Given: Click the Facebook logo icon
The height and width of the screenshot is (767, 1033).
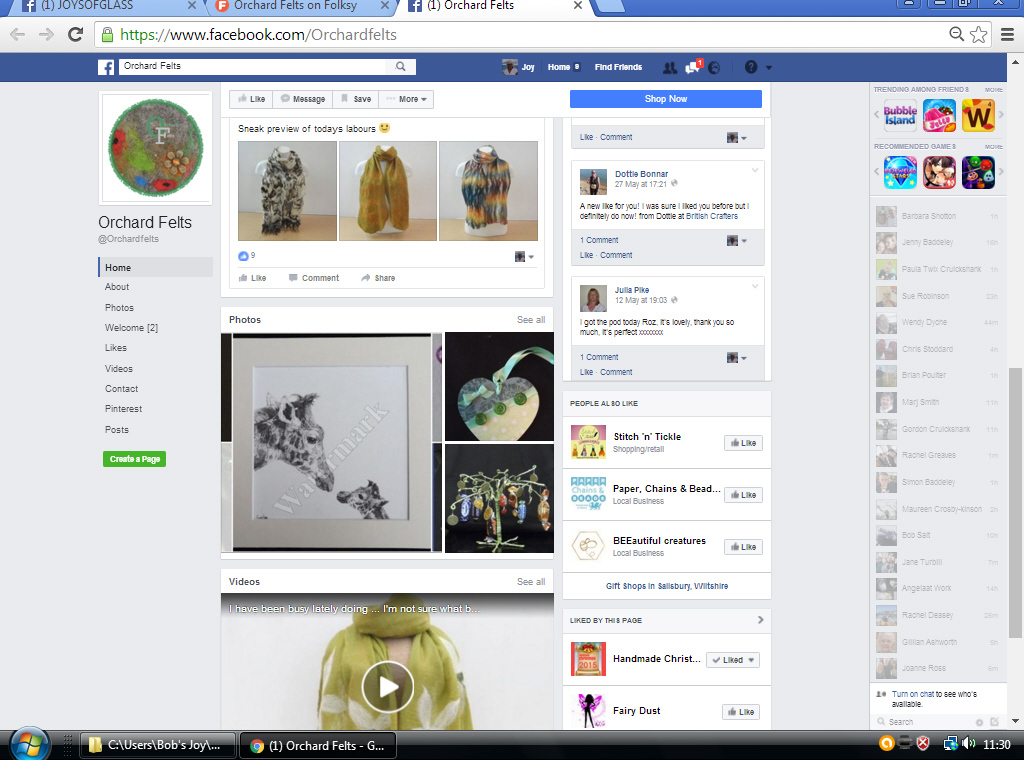Looking at the screenshot, I should [x=105, y=67].
